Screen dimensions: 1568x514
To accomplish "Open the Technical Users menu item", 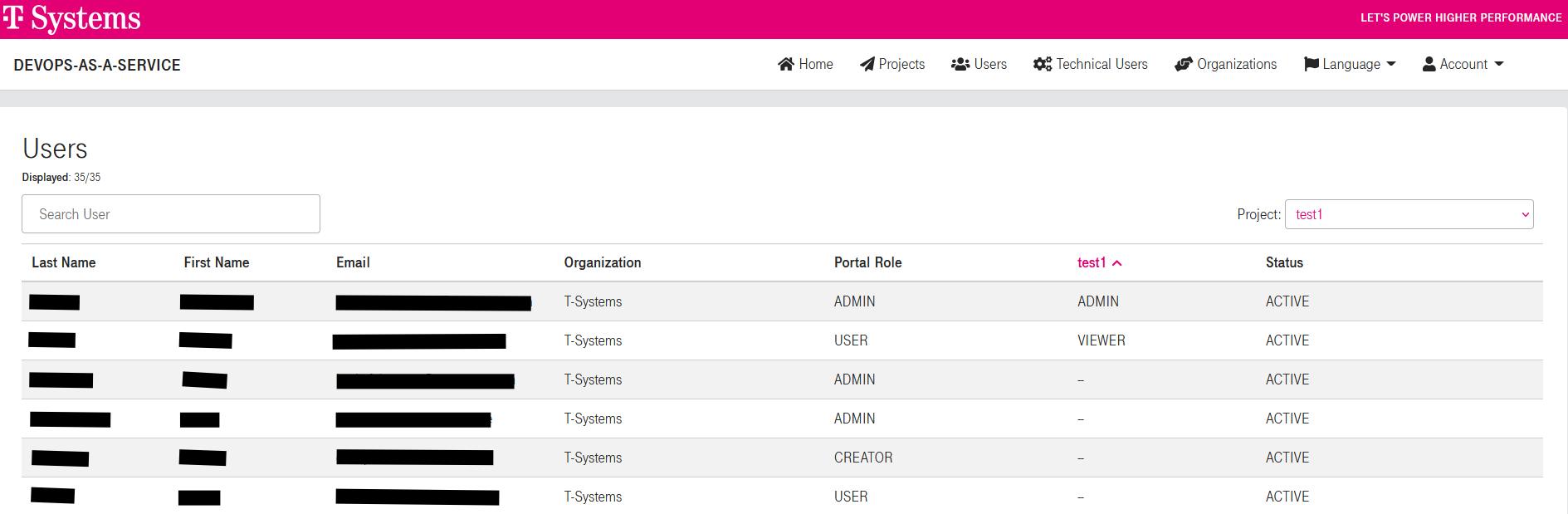I will (1102, 64).
